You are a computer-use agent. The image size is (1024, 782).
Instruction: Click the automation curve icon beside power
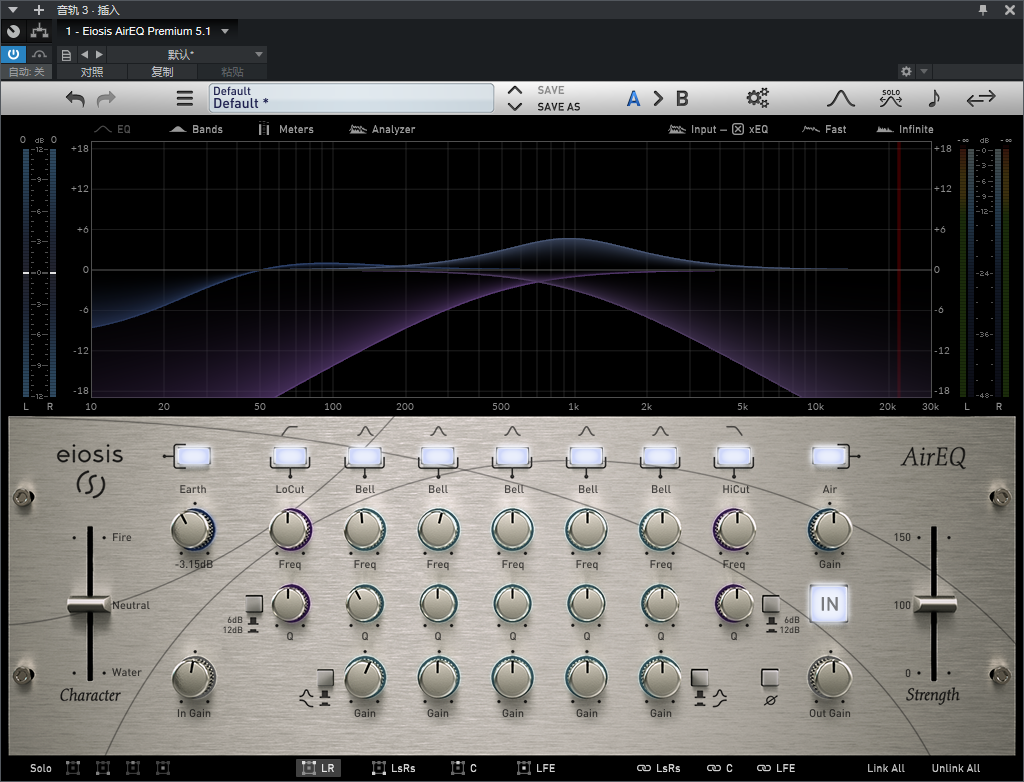(x=40, y=54)
